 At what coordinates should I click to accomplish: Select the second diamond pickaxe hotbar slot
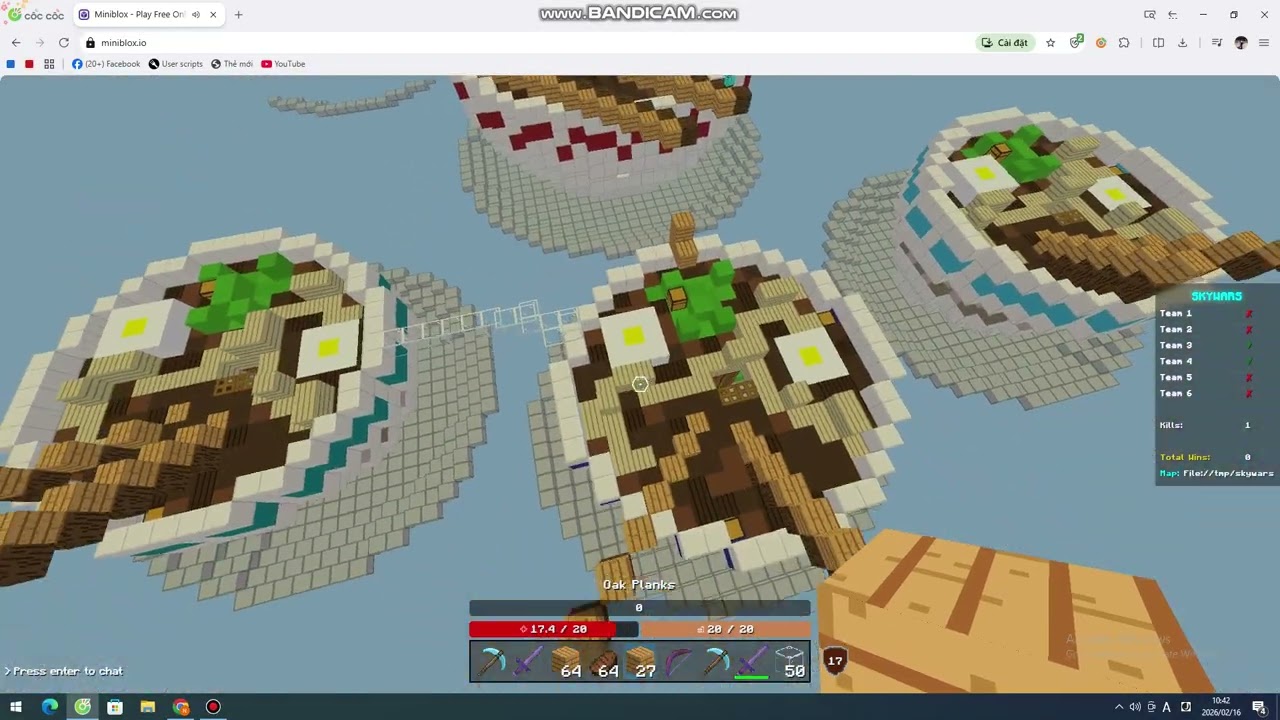pyautogui.click(x=715, y=662)
